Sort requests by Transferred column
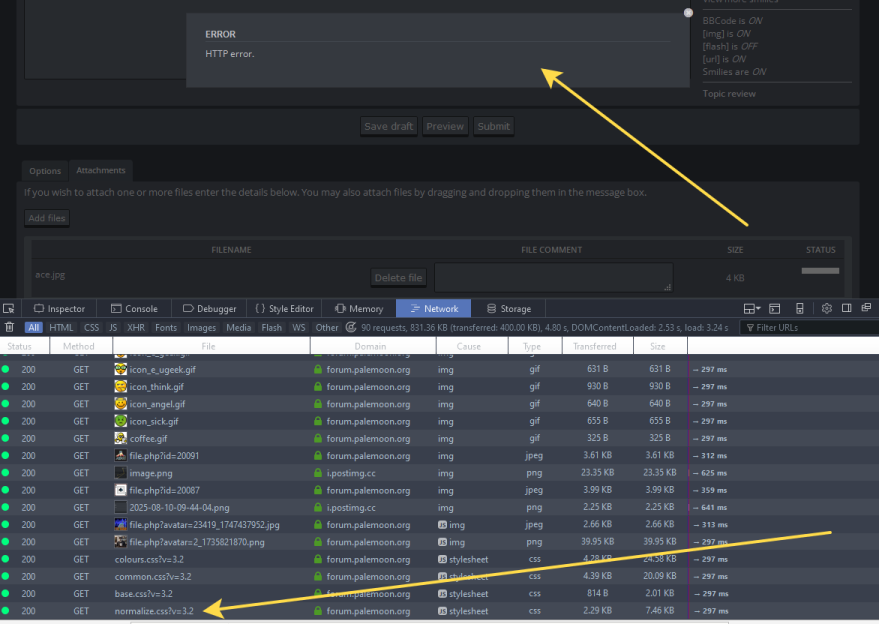The width and height of the screenshot is (879, 624). click(x=598, y=346)
